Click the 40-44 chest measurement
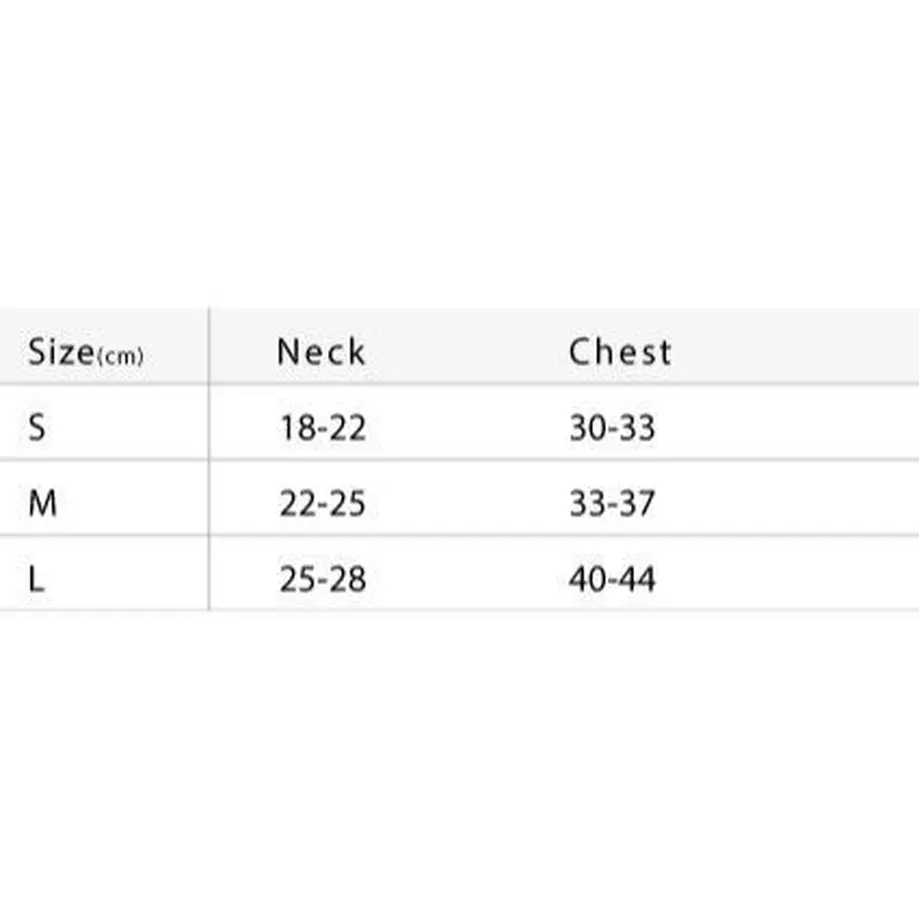The width and height of the screenshot is (919, 919). (x=612, y=579)
